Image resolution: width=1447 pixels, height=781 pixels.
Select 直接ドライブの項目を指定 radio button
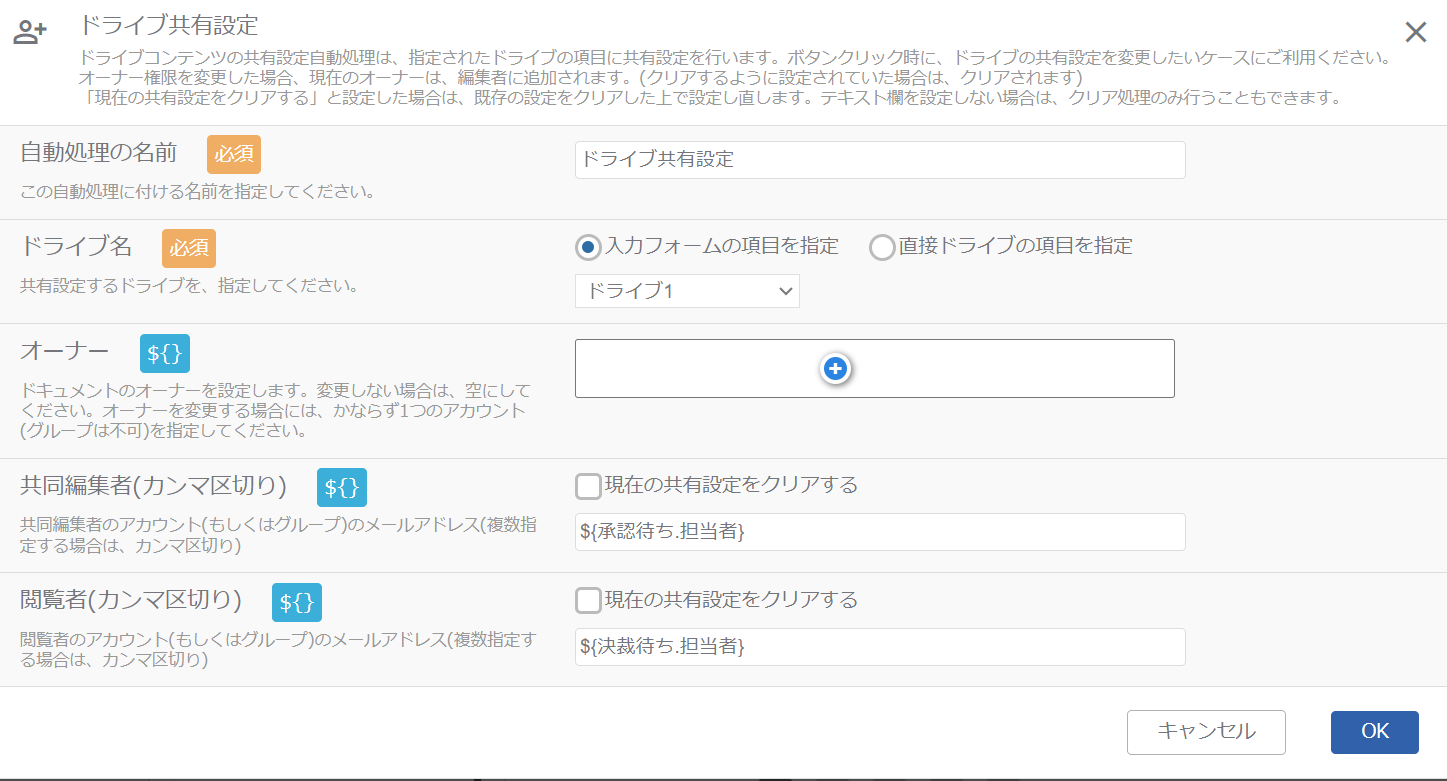882,247
